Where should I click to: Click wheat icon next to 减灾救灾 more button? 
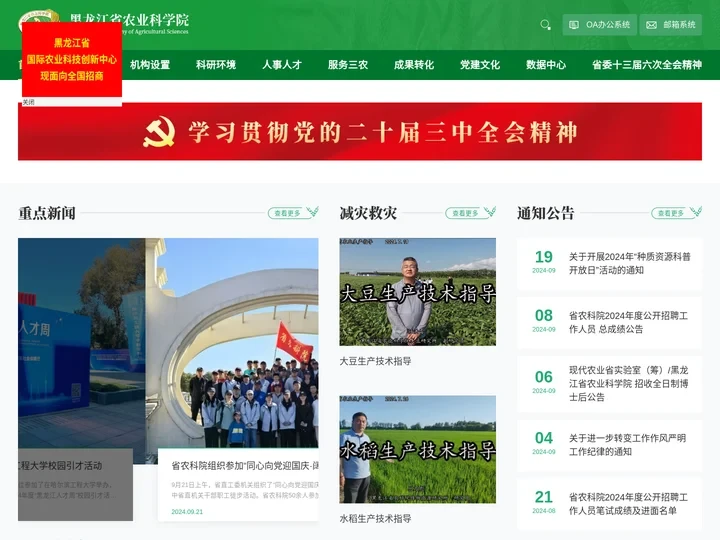[490, 211]
